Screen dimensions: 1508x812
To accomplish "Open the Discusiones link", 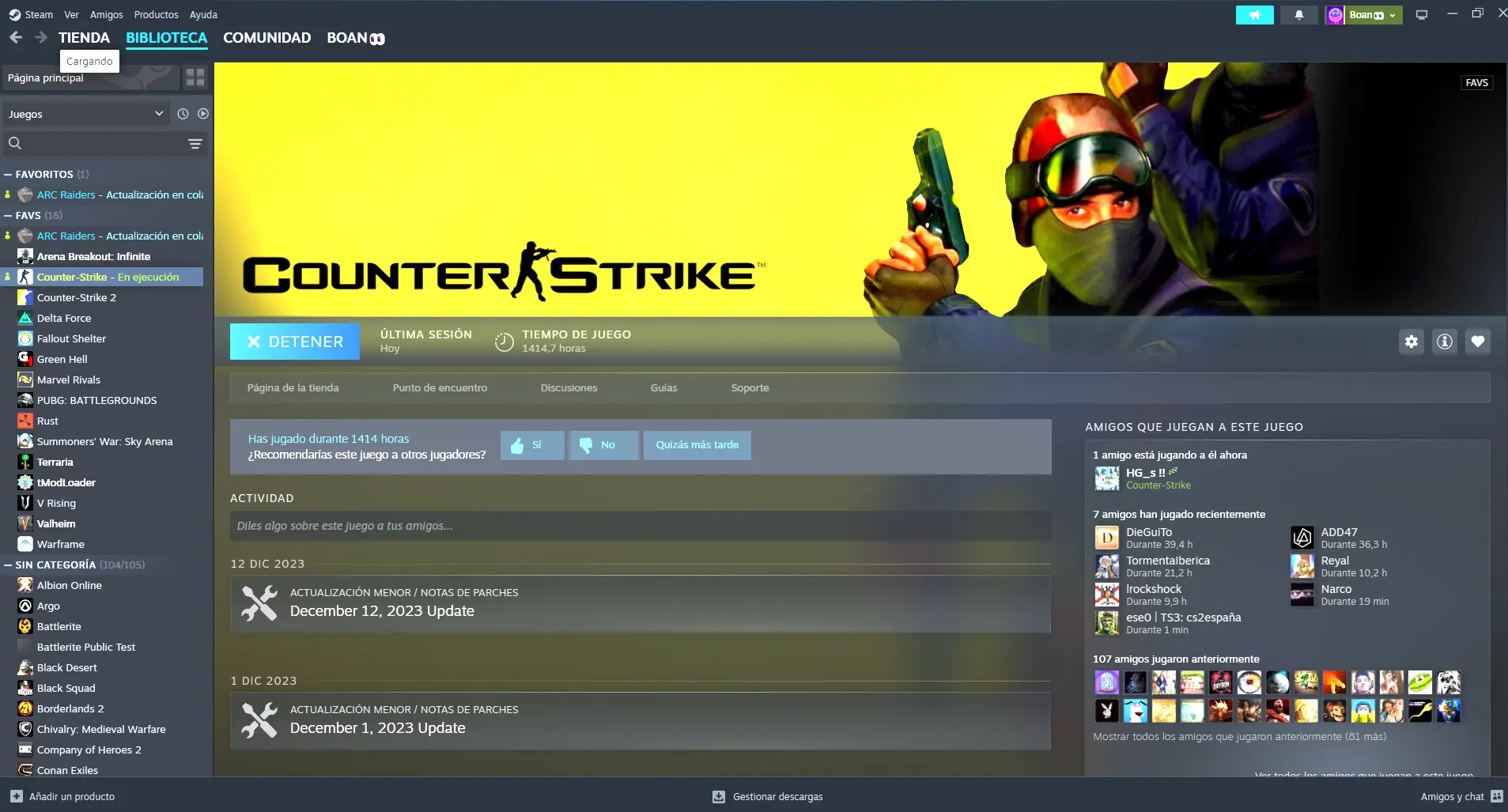I will tap(569, 387).
